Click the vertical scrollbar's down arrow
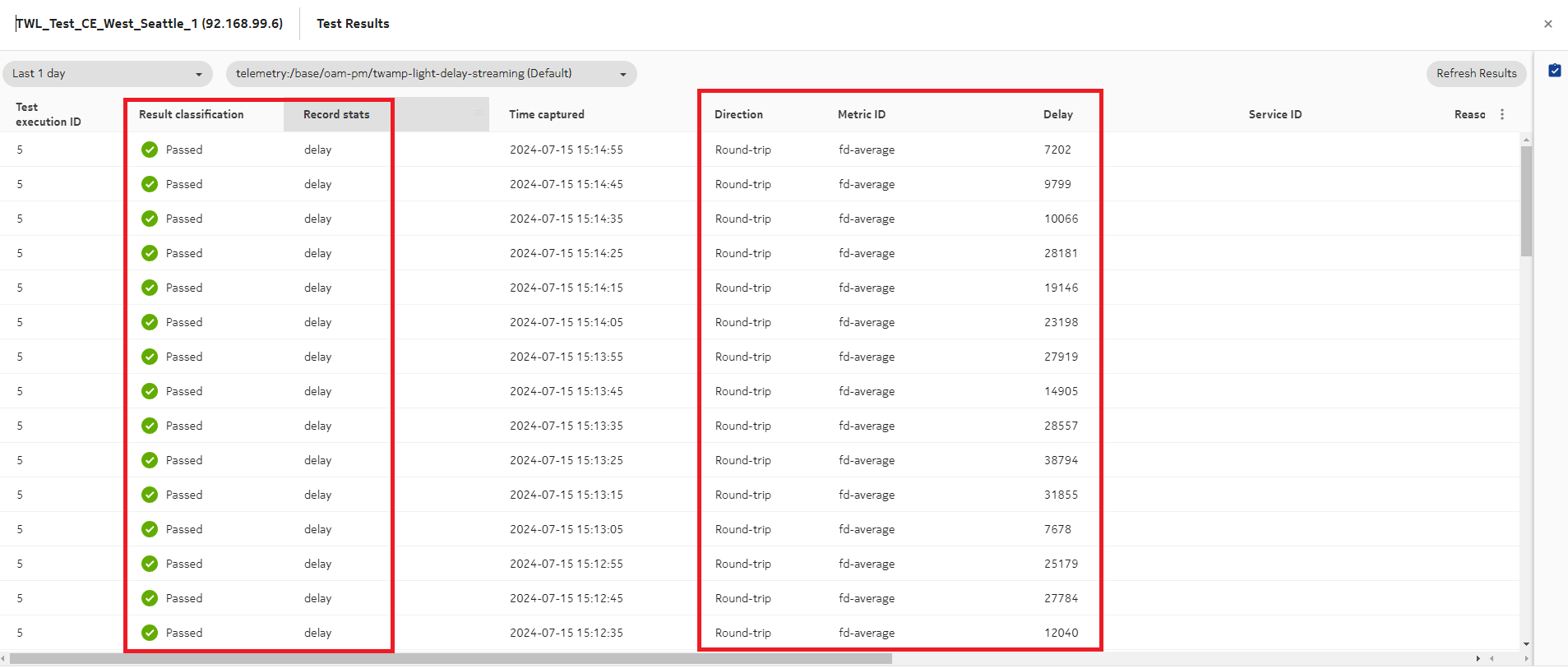 click(1526, 644)
